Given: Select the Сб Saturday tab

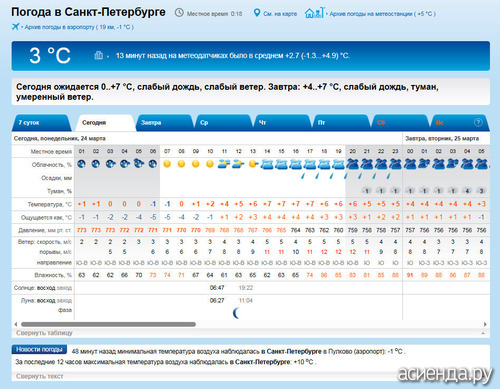Looking at the screenshot, I should (400, 123).
